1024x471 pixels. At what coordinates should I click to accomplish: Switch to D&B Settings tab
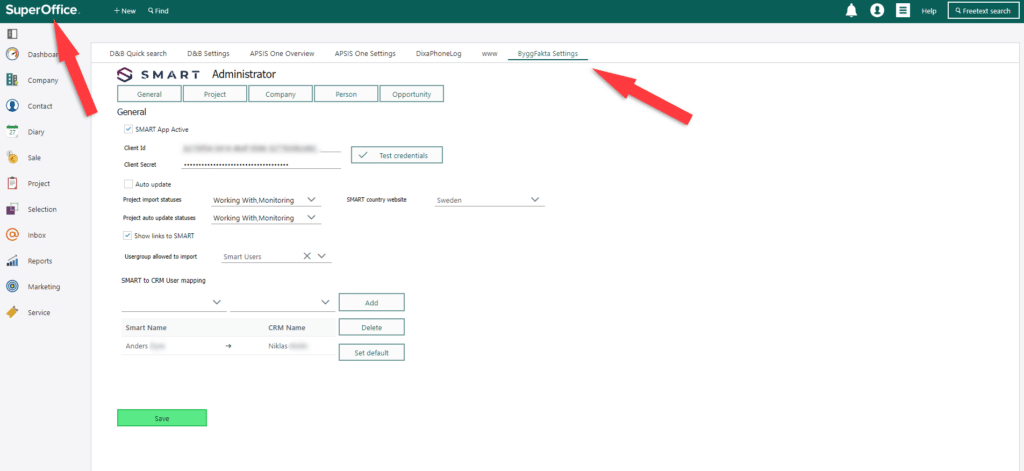click(x=208, y=53)
